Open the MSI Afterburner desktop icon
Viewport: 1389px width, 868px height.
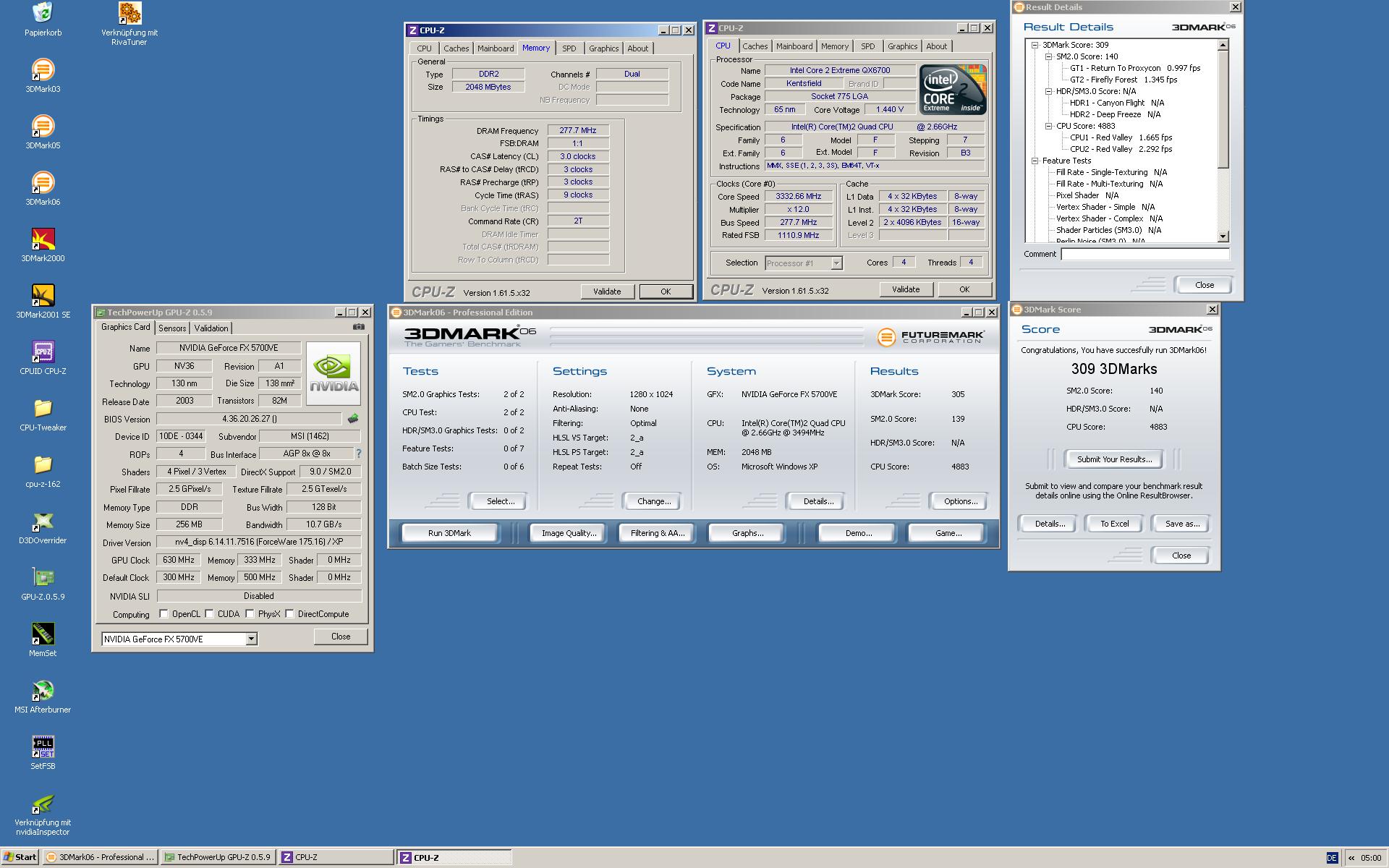pyautogui.click(x=43, y=691)
